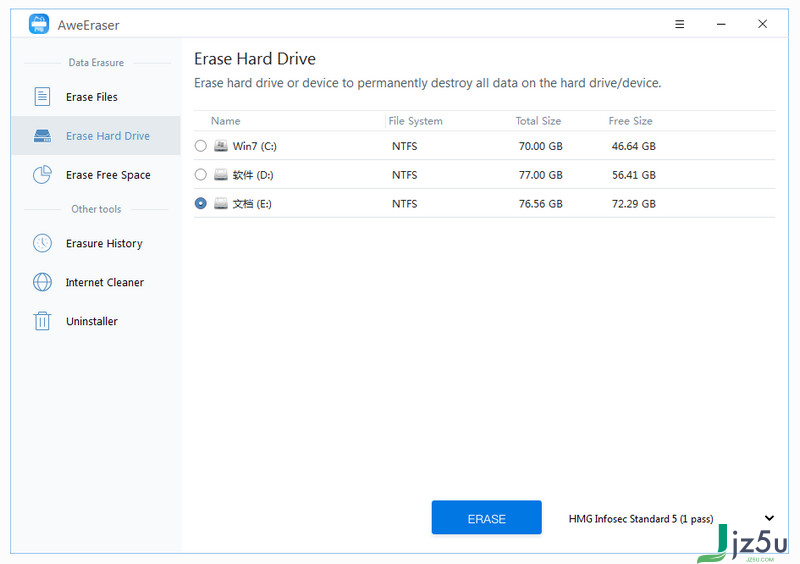Switch to Erase Hard Drive section
Image resolution: width=800 pixels, height=564 pixels.
[96, 136]
